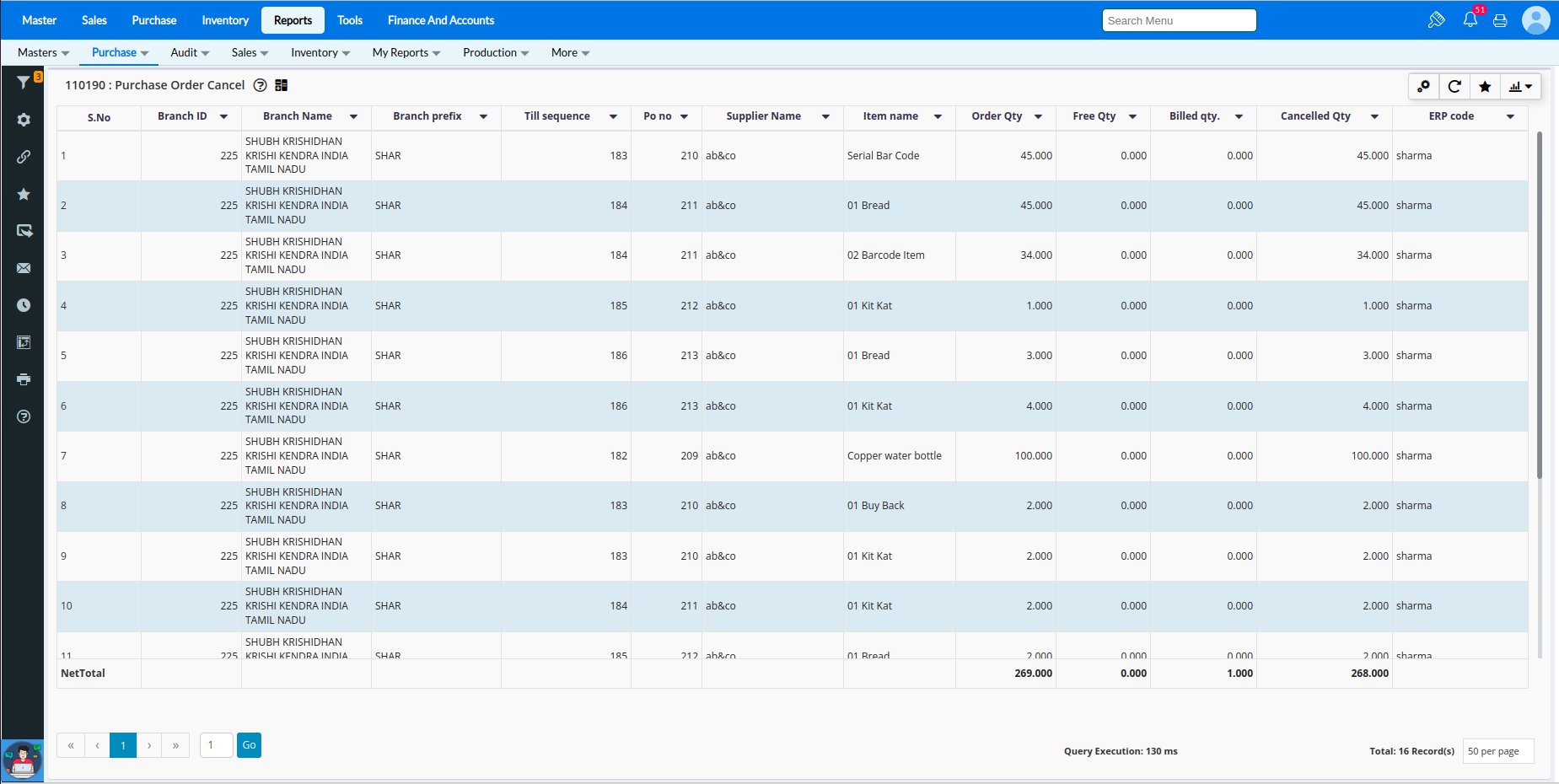Open the Finance And Accounts menu
Image resolution: width=1559 pixels, height=784 pixels.
pyautogui.click(x=440, y=20)
